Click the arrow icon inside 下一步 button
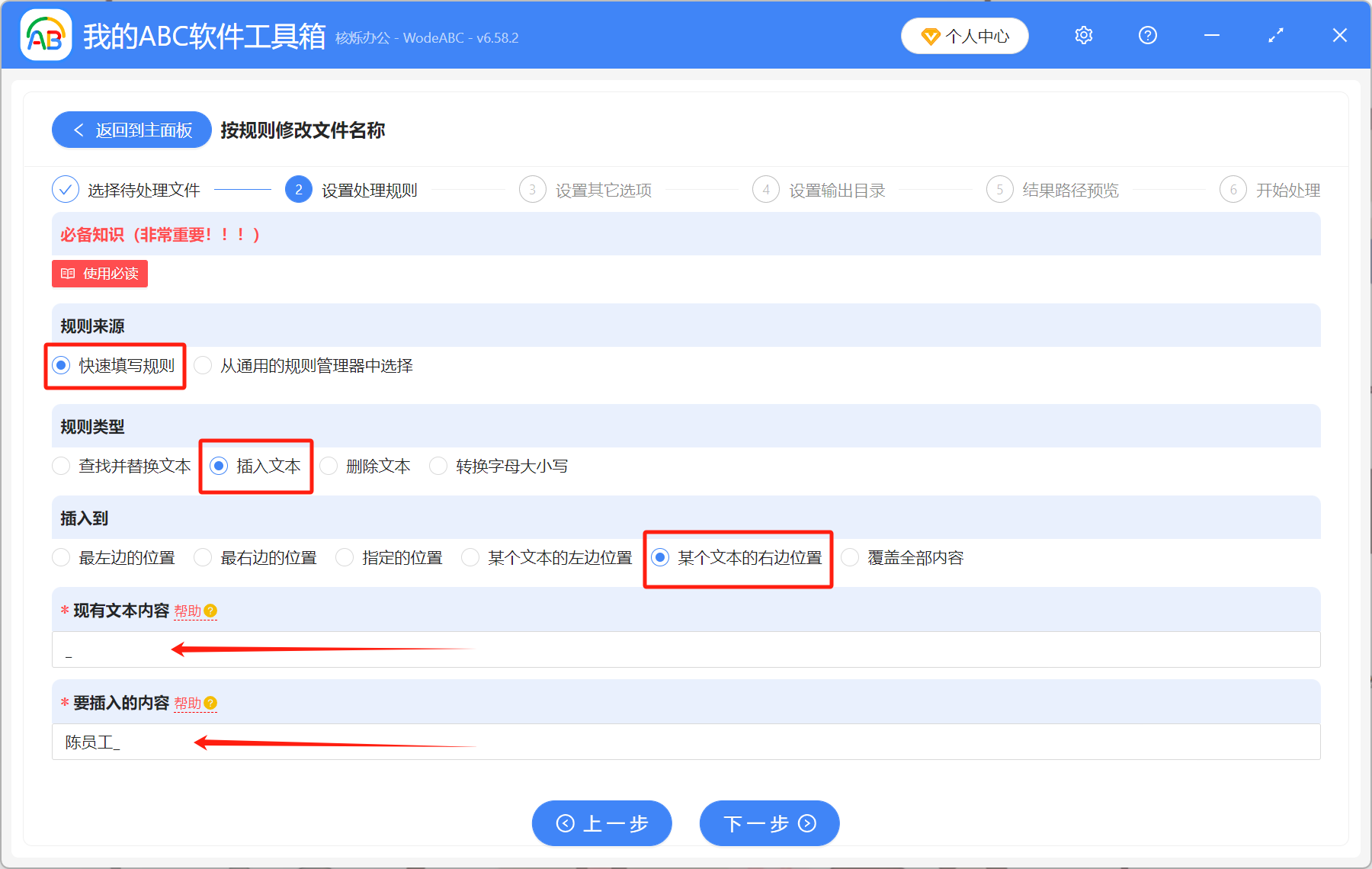This screenshot has height=869, width=1372. coord(806,823)
